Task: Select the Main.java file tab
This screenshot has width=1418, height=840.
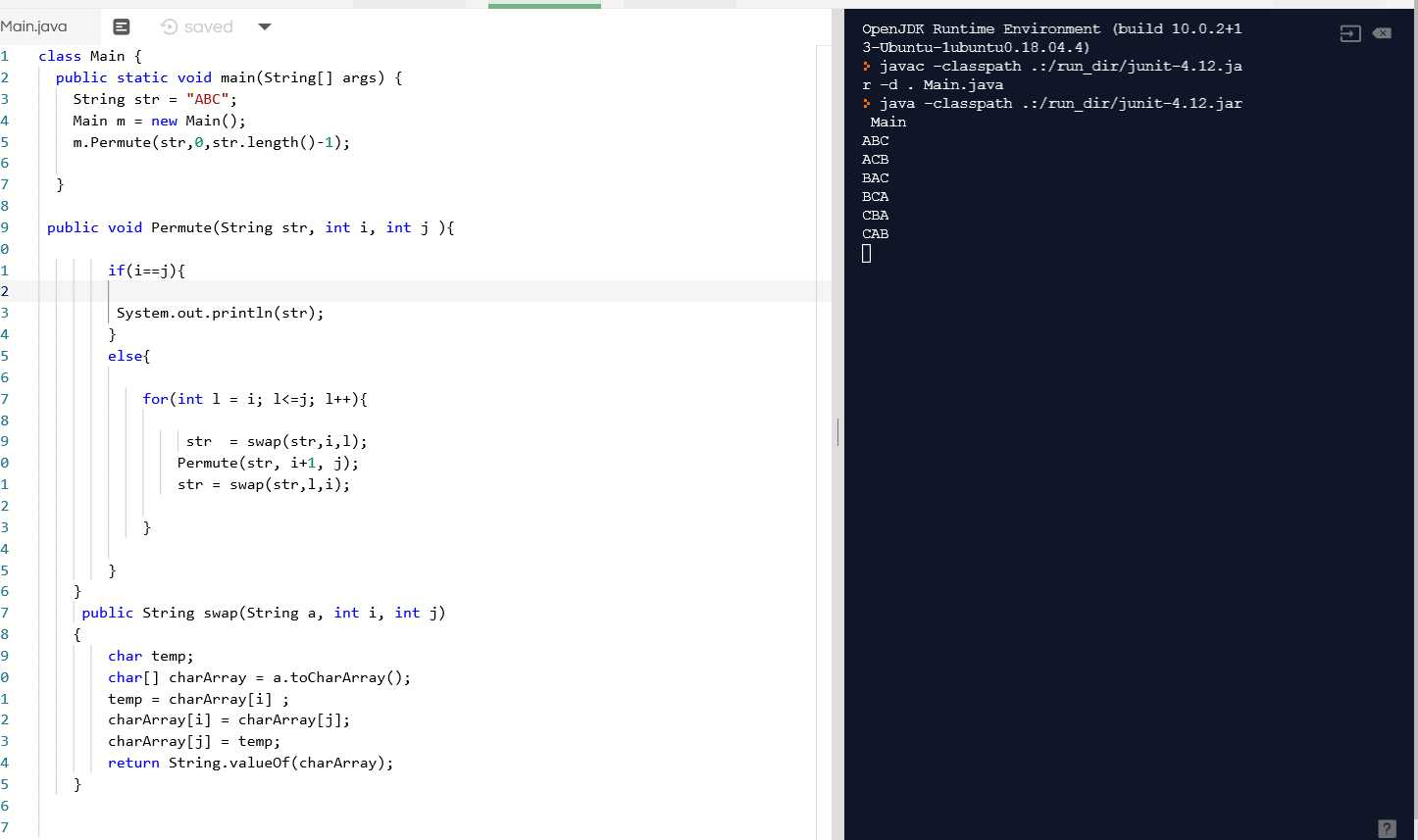Action: pyautogui.click(x=34, y=26)
